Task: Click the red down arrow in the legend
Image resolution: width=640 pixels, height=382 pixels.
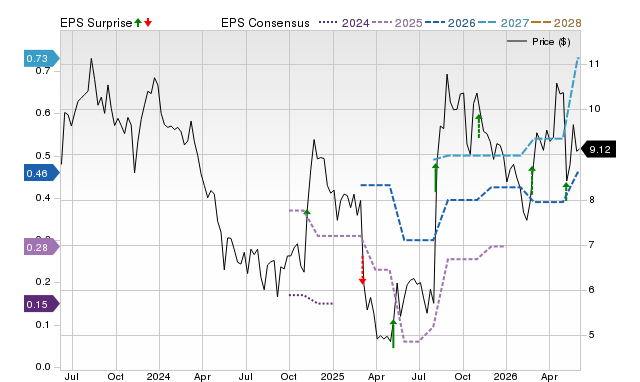Action: coord(148,22)
